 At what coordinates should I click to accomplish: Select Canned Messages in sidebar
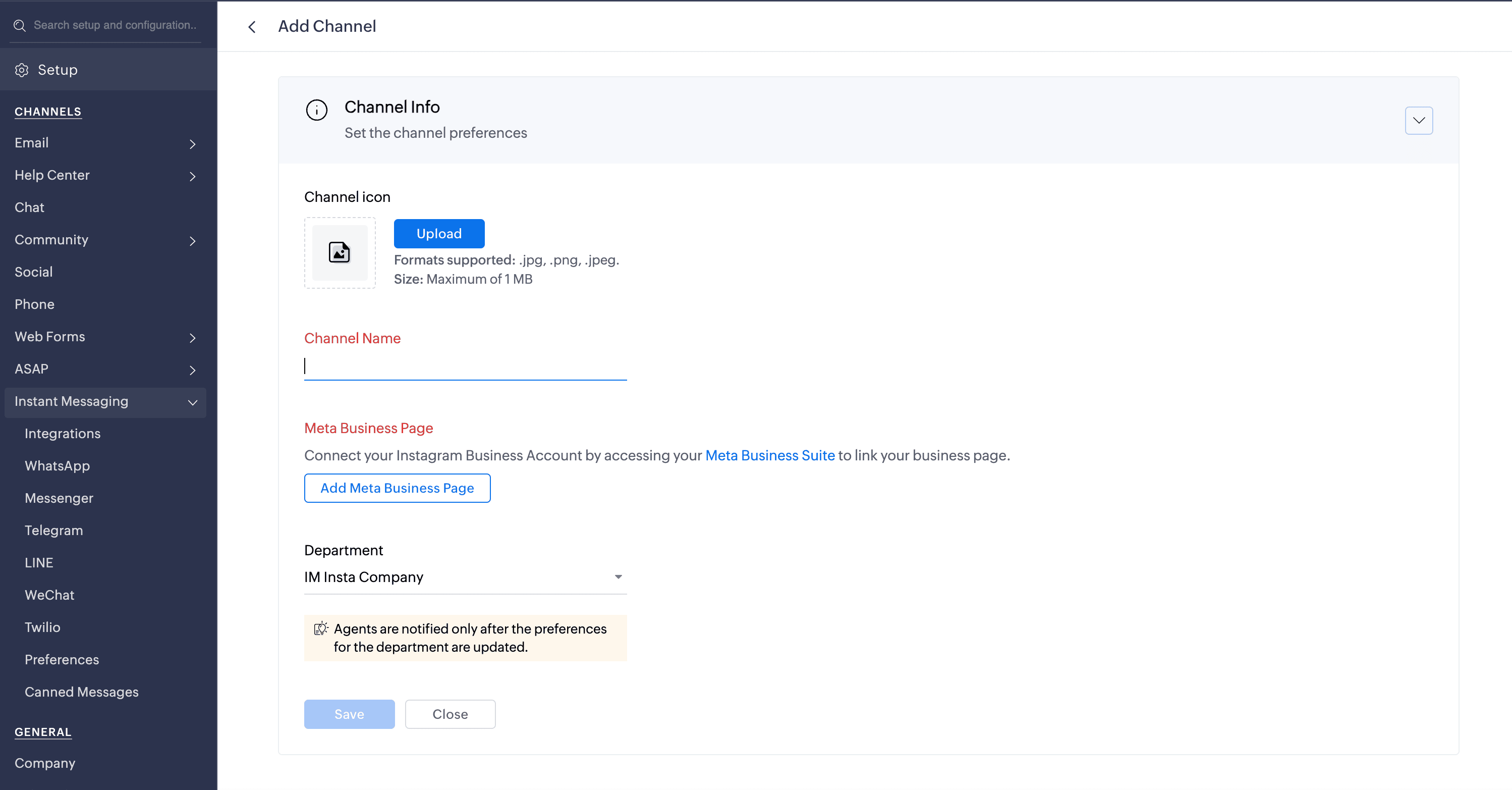click(x=82, y=692)
